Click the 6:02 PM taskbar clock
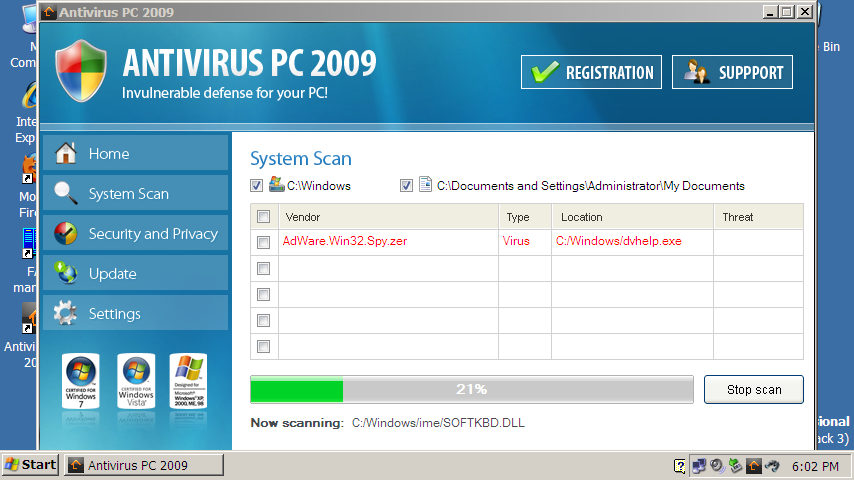The height and width of the screenshot is (480, 854). pyautogui.click(x=815, y=466)
